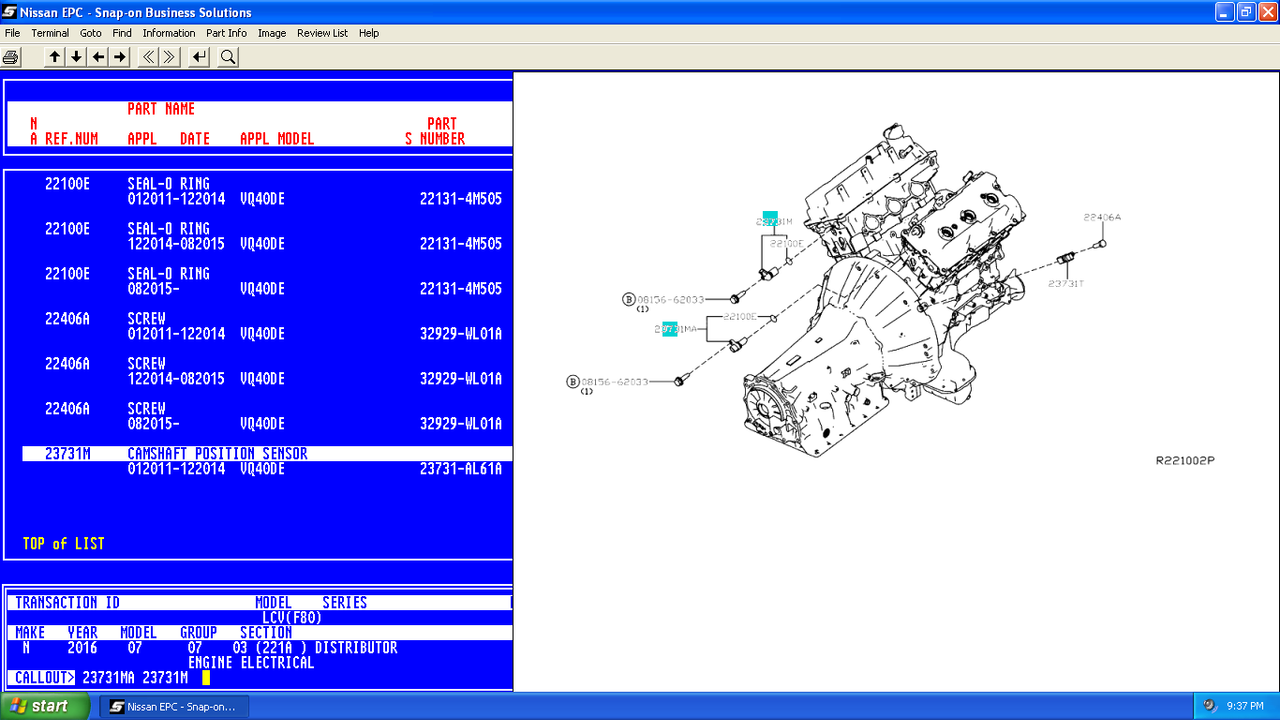The image size is (1280, 720).
Task: Click Nissan EPC taskbar button
Action: (174, 706)
